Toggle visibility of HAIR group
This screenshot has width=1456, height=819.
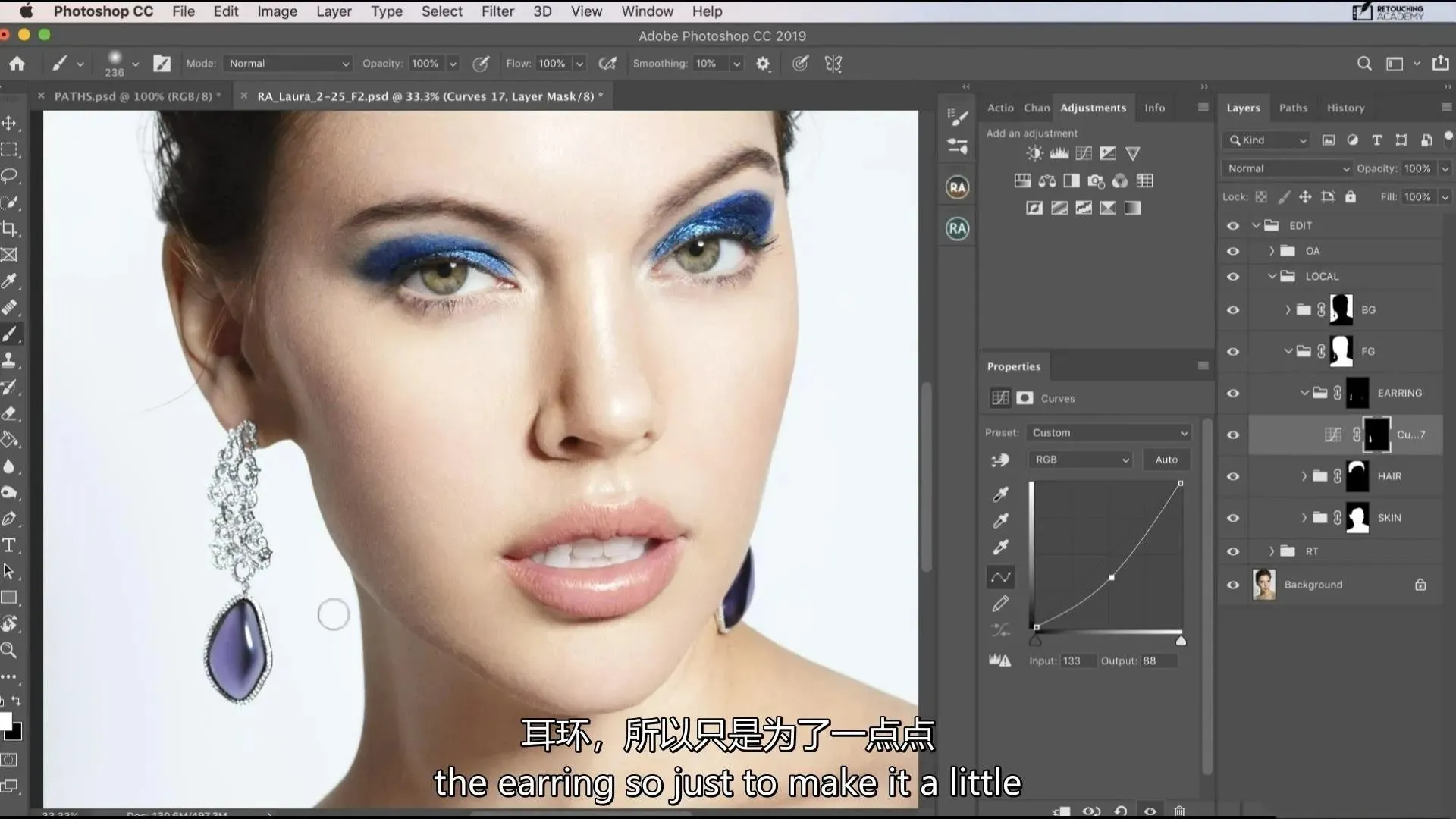pyautogui.click(x=1233, y=476)
